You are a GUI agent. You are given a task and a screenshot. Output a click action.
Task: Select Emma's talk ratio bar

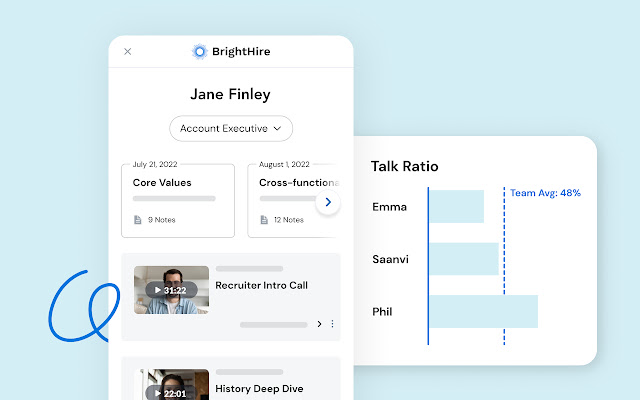457,207
